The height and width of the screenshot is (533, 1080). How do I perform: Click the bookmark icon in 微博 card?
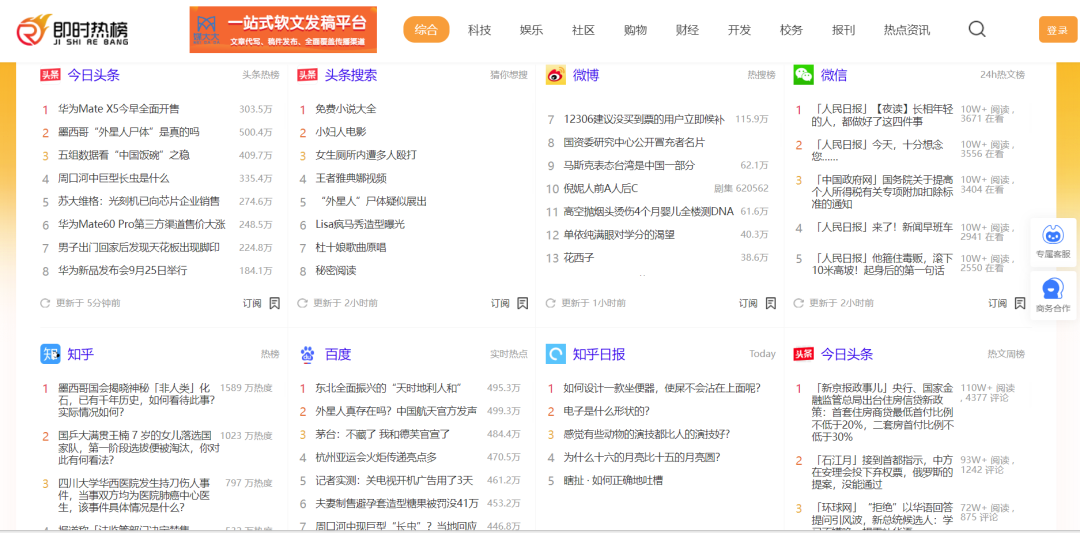click(x=770, y=303)
